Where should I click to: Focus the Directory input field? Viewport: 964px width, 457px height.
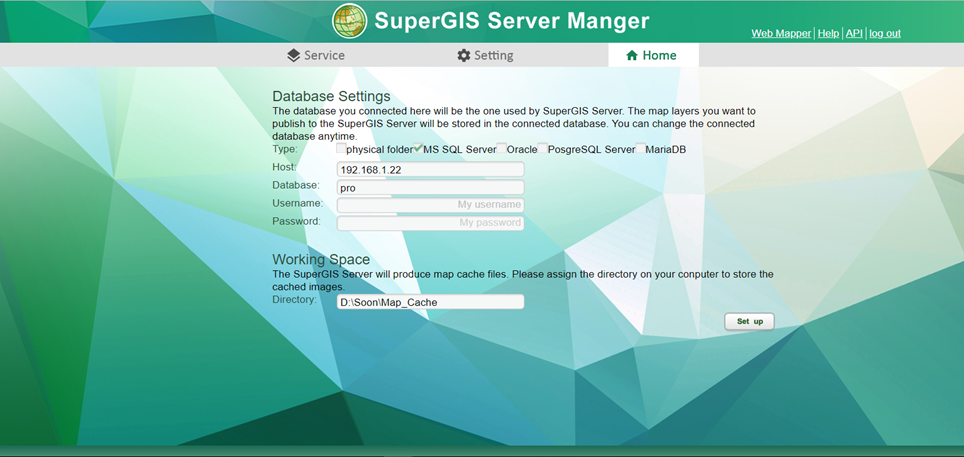(x=430, y=302)
